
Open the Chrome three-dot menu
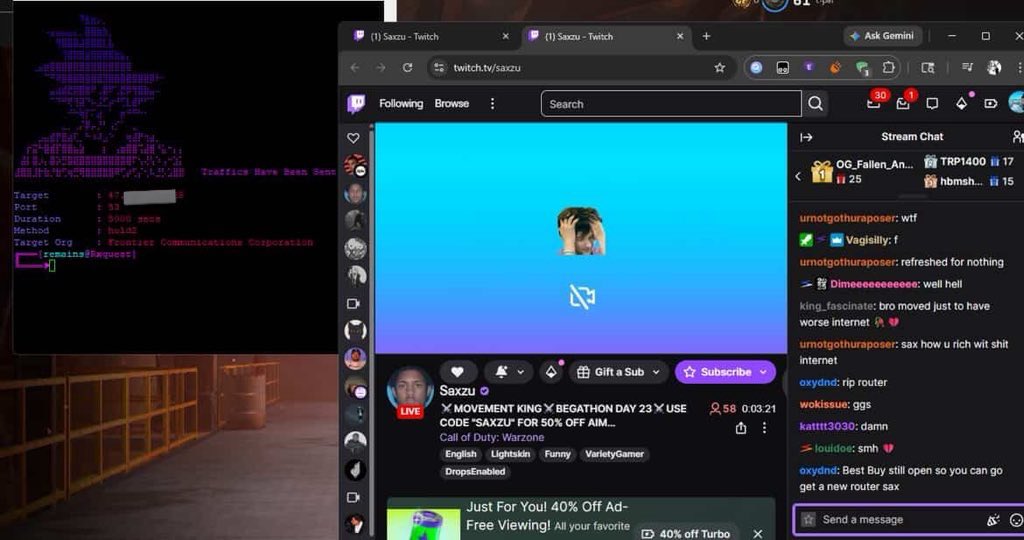[x=1019, y=67]
